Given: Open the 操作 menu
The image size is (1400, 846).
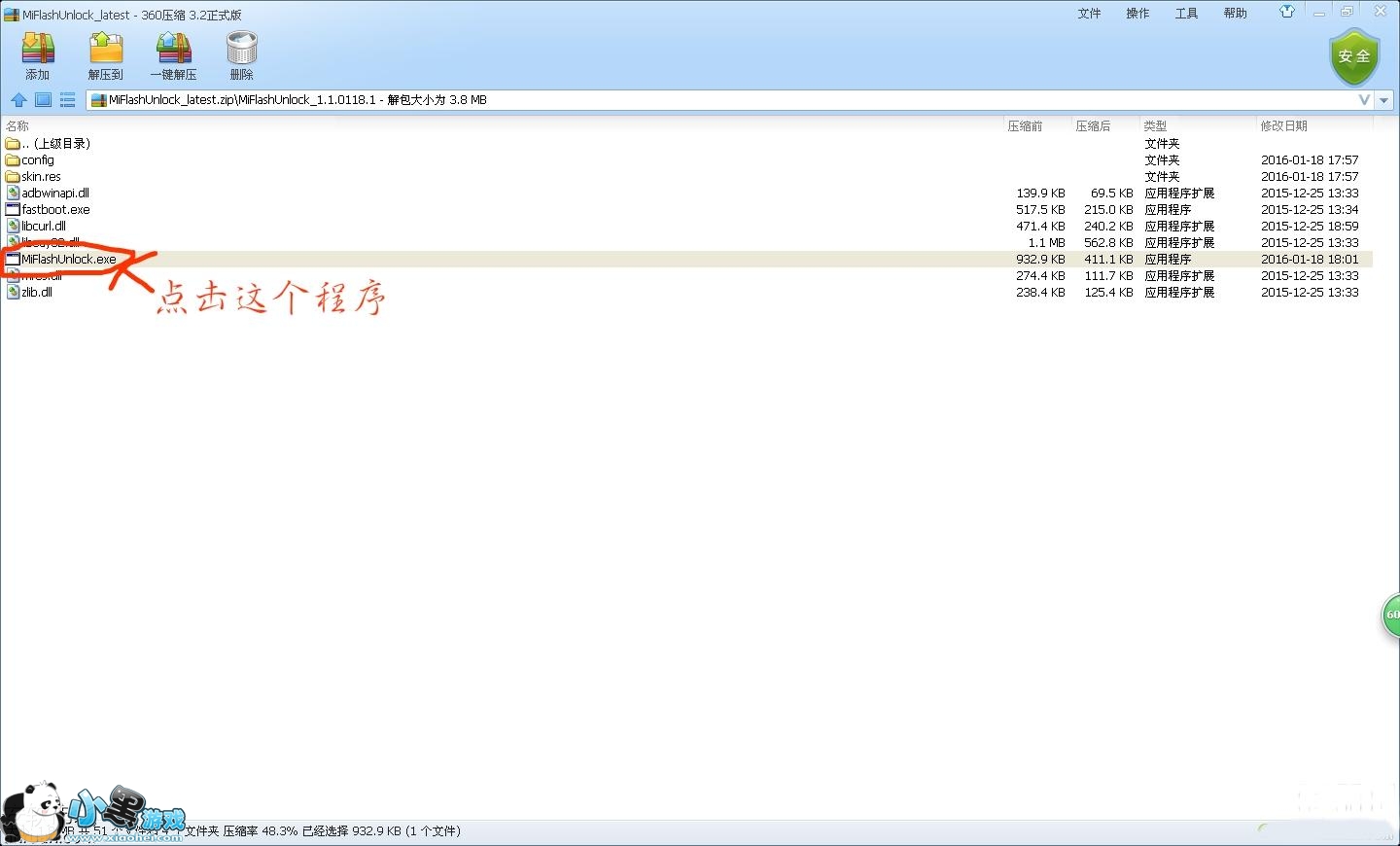Looking at the screenshot, I should [1138, 14].
